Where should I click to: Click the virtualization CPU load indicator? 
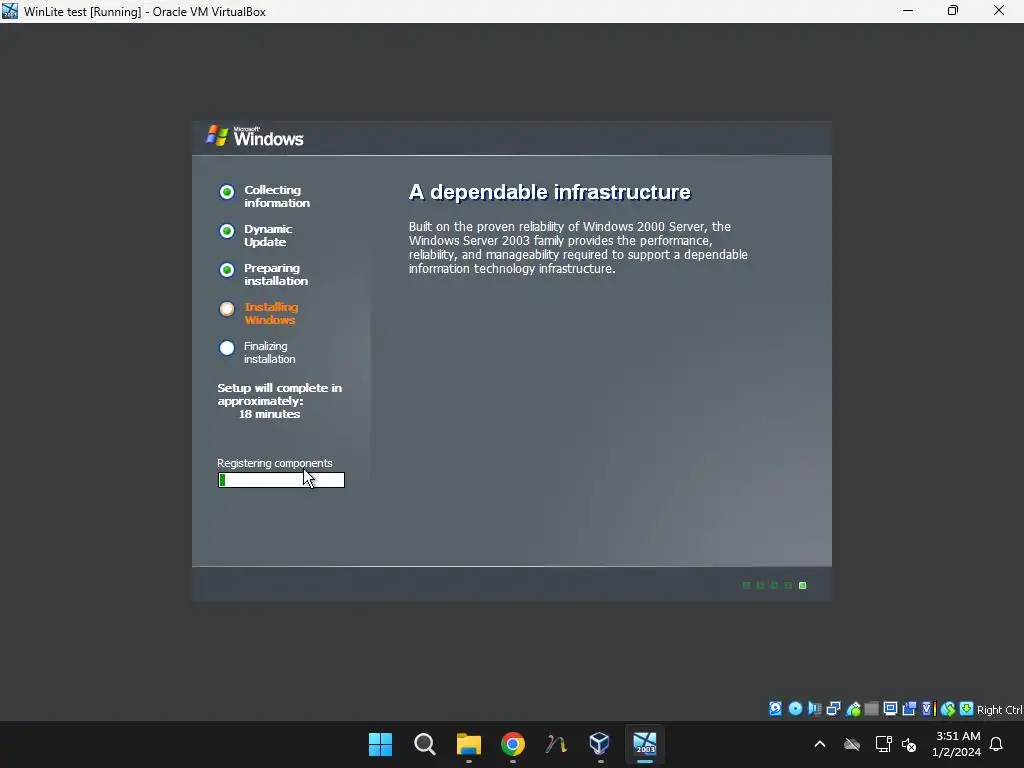coord(929,709)
